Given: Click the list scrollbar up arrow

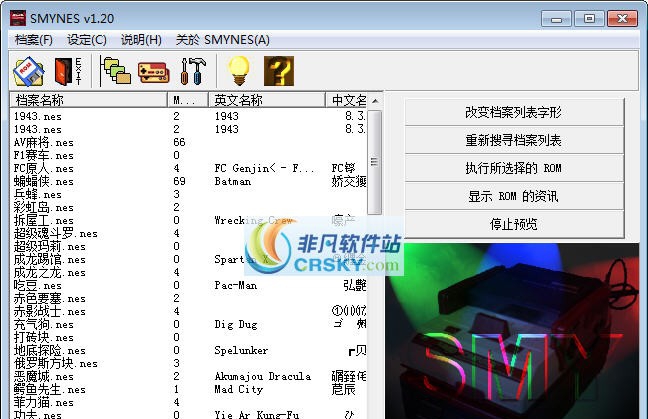Looking at the screenshot, I should pos(375,100).
